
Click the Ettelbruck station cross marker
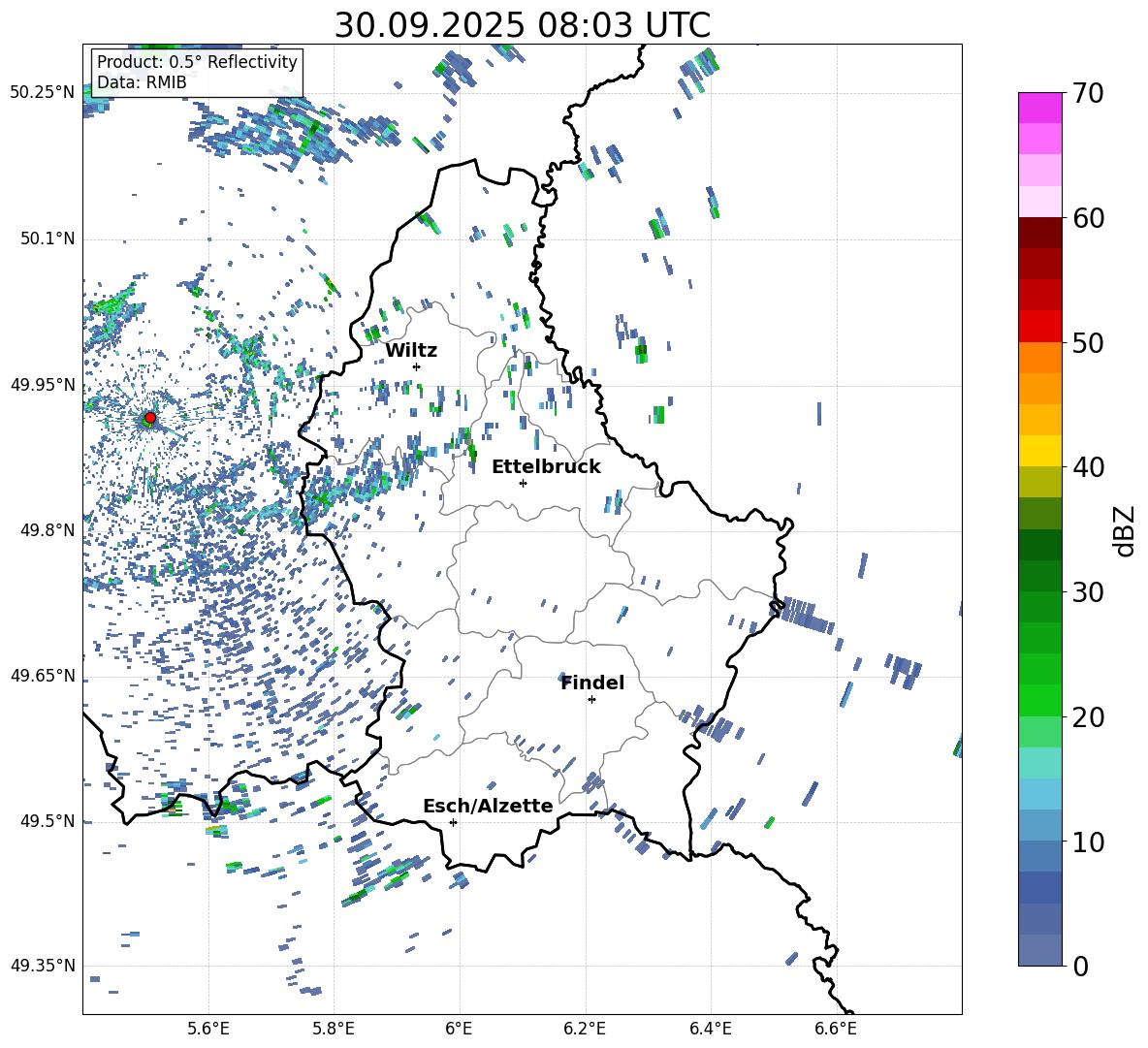coord(523,483)
